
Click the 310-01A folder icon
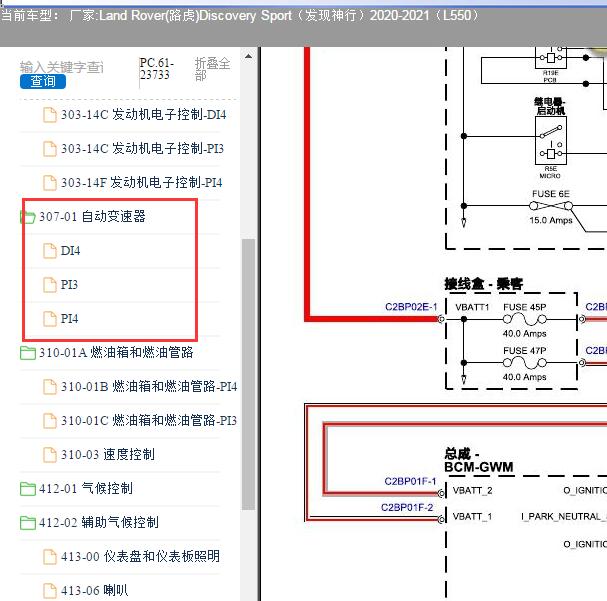click(27, 353)
